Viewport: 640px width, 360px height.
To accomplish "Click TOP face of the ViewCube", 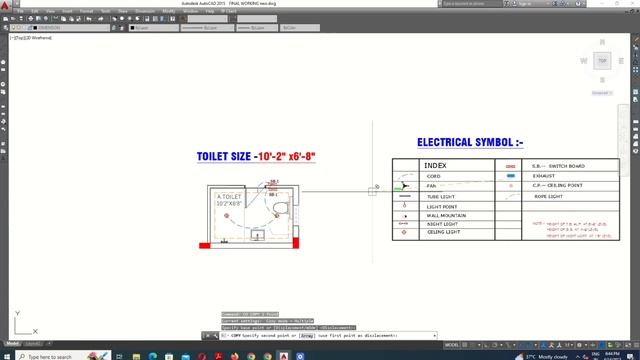I will [x=602, y=61].
